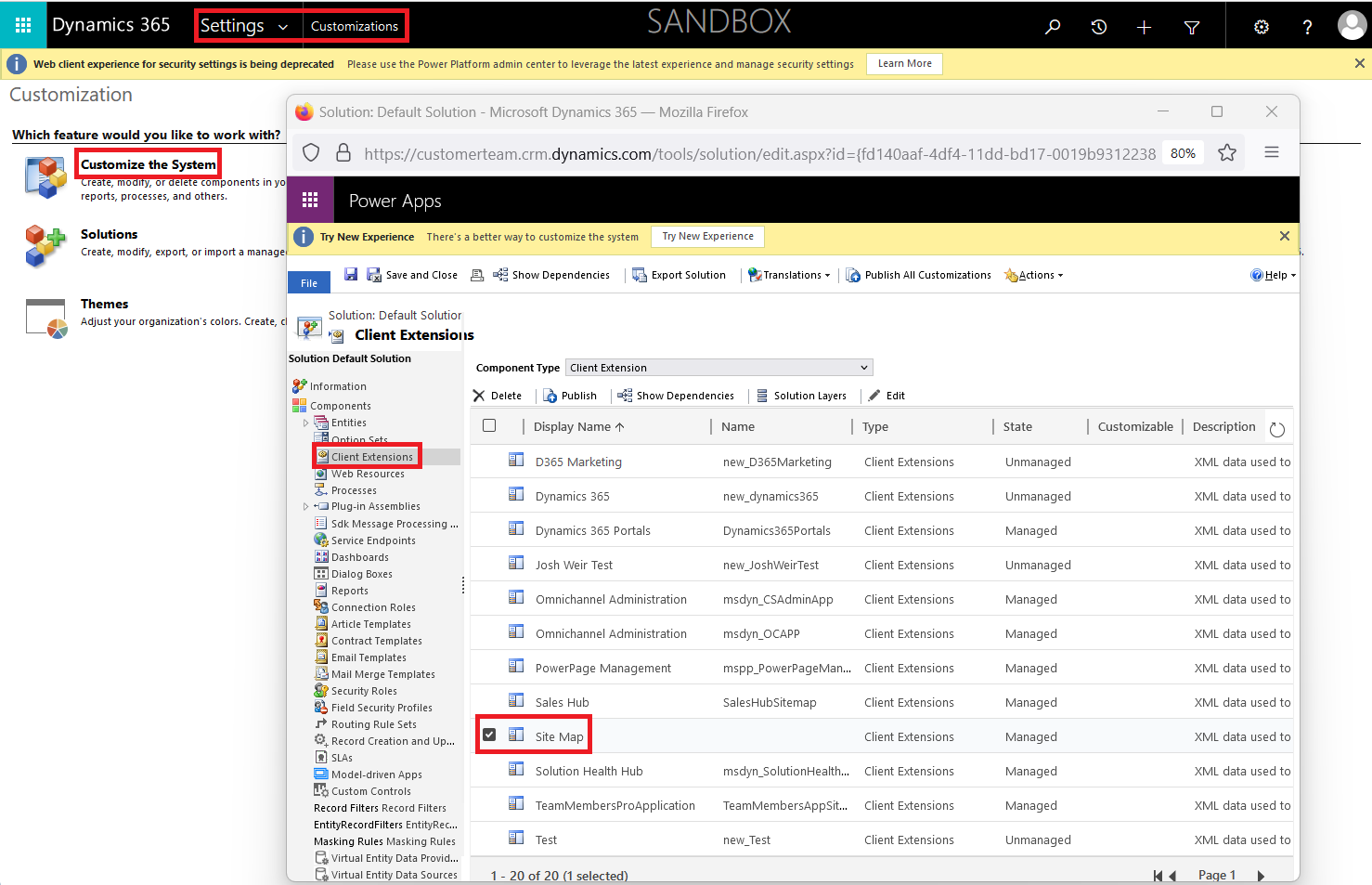The width and height of the screenshot is (1372, 885).
Task: Click Show Dependencies in the grid toolbar
Action: (676, 396)
